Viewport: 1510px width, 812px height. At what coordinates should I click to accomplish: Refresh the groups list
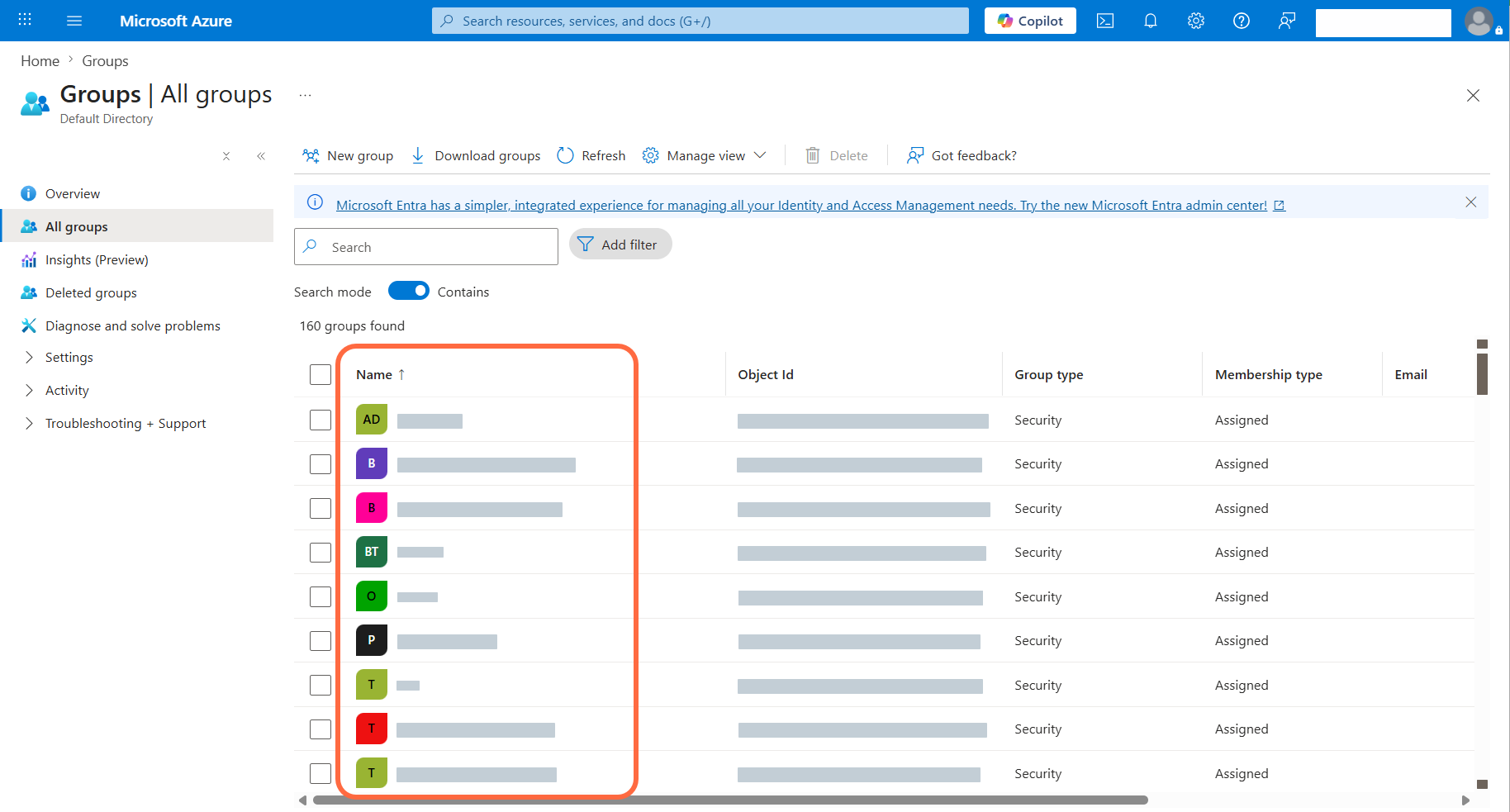pyautogui.click(x=591, y=155)
